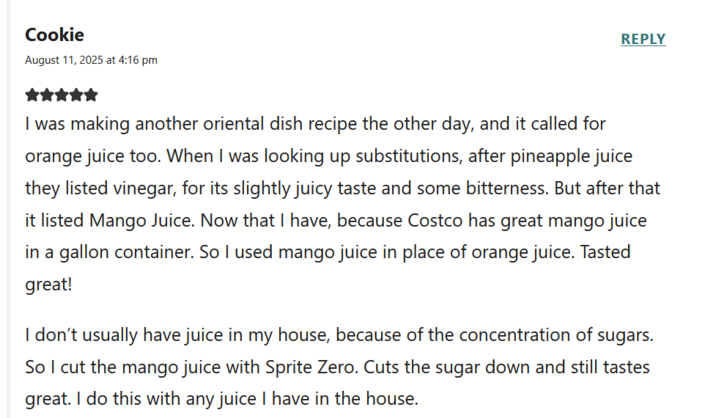Click the fourth star in the rating
Screen dimensions: 716x418
77,95
